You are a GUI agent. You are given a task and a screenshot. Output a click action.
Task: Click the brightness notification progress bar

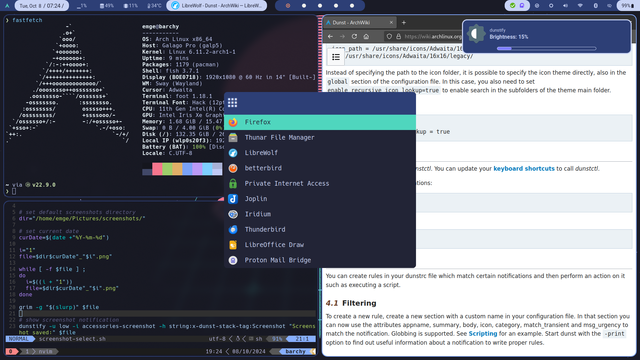(547, 48)
